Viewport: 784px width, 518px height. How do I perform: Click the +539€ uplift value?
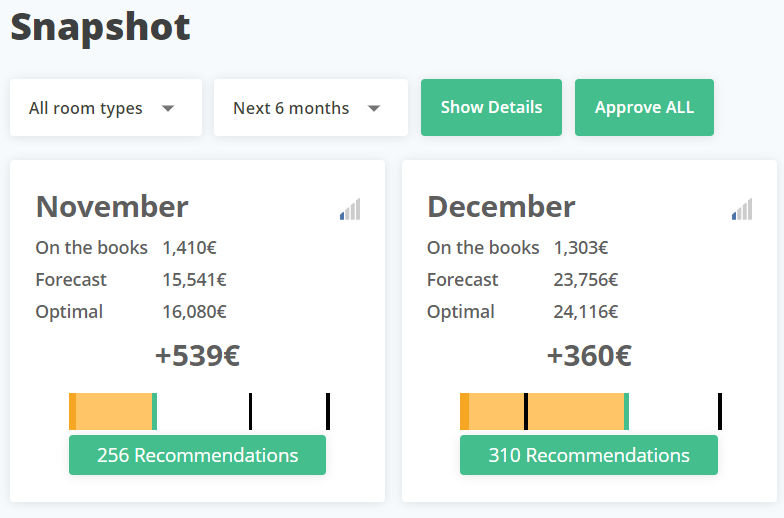198,356
